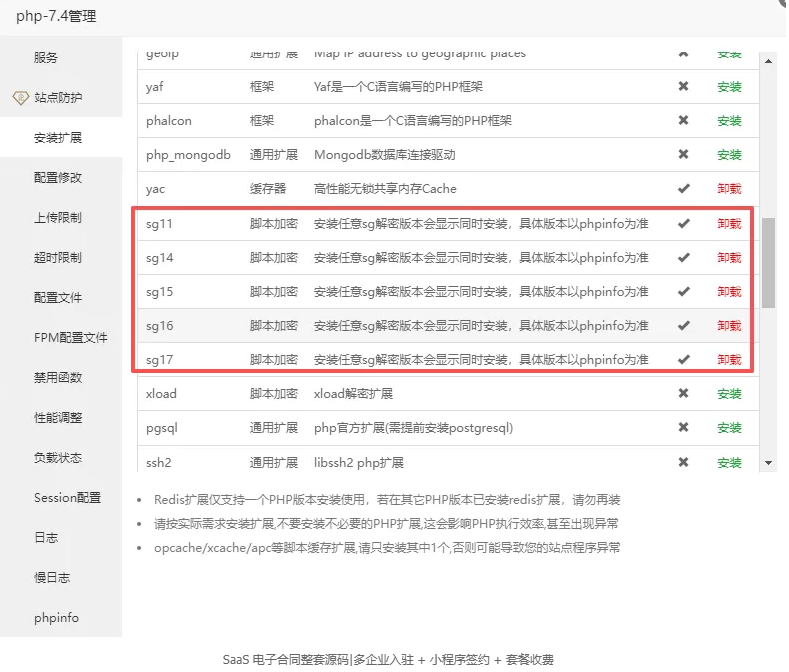This screenshot has height=672, width=789.
Task: Click the checkmark icon for sg11
Action: click(683, 223)
